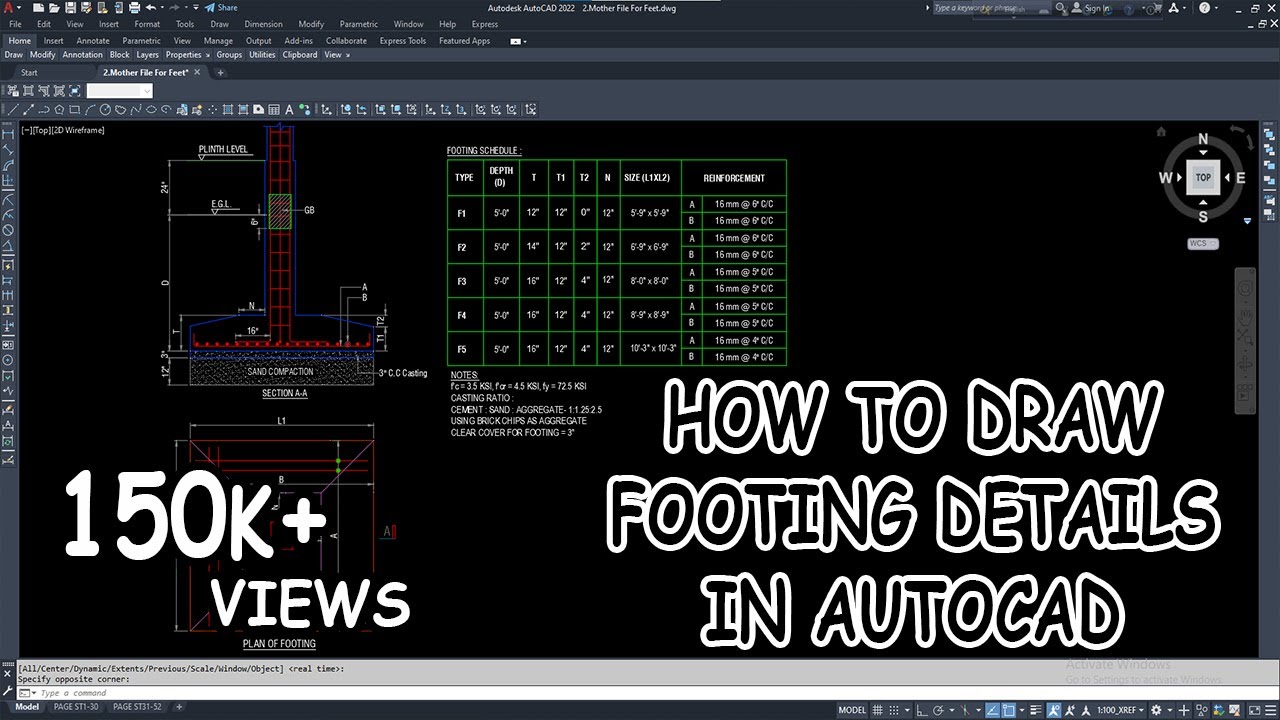Image resolution: width=1280 pixels, height=720 pixels.
Task: Click the TOP face of ViewCube
Action: pyautogui.click(x=1203, y=177)
